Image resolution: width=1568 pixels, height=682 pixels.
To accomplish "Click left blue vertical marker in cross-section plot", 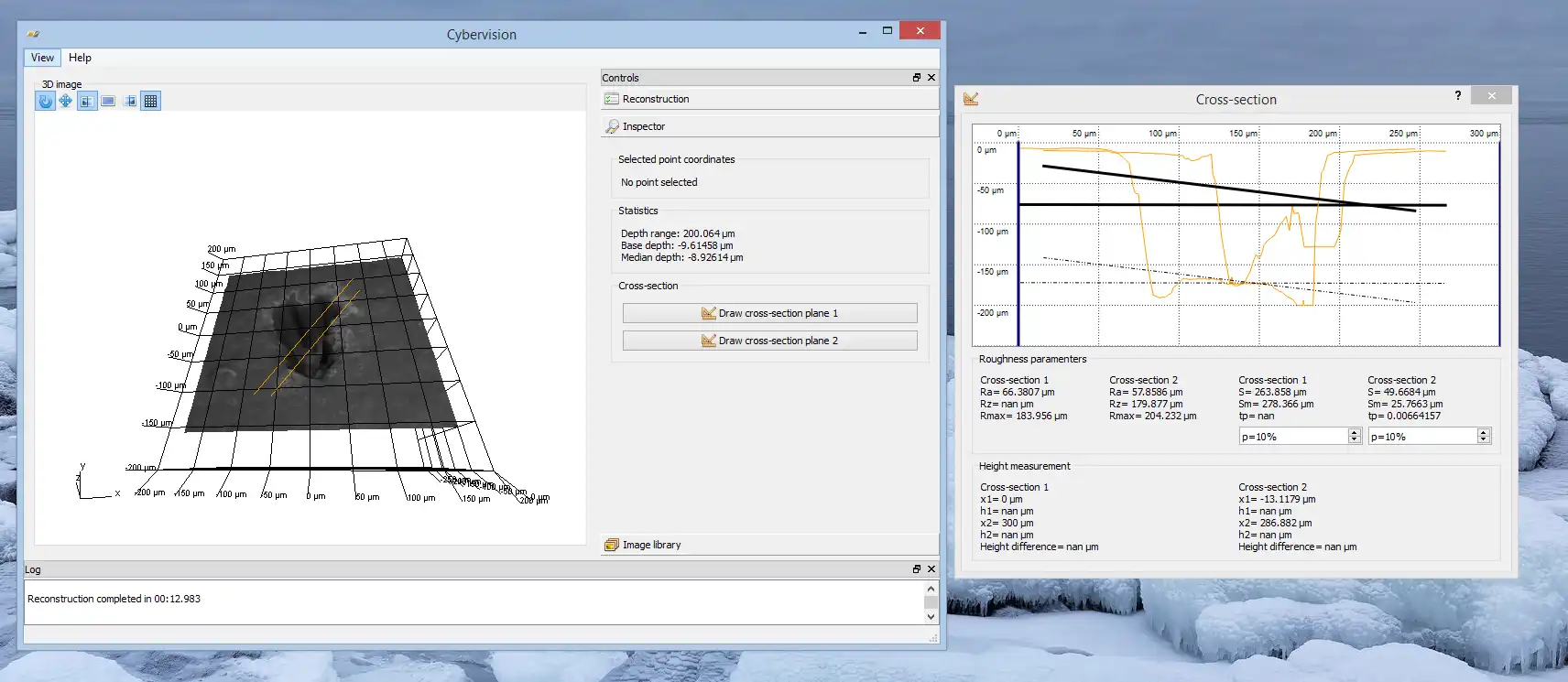I will point(1018,244).
